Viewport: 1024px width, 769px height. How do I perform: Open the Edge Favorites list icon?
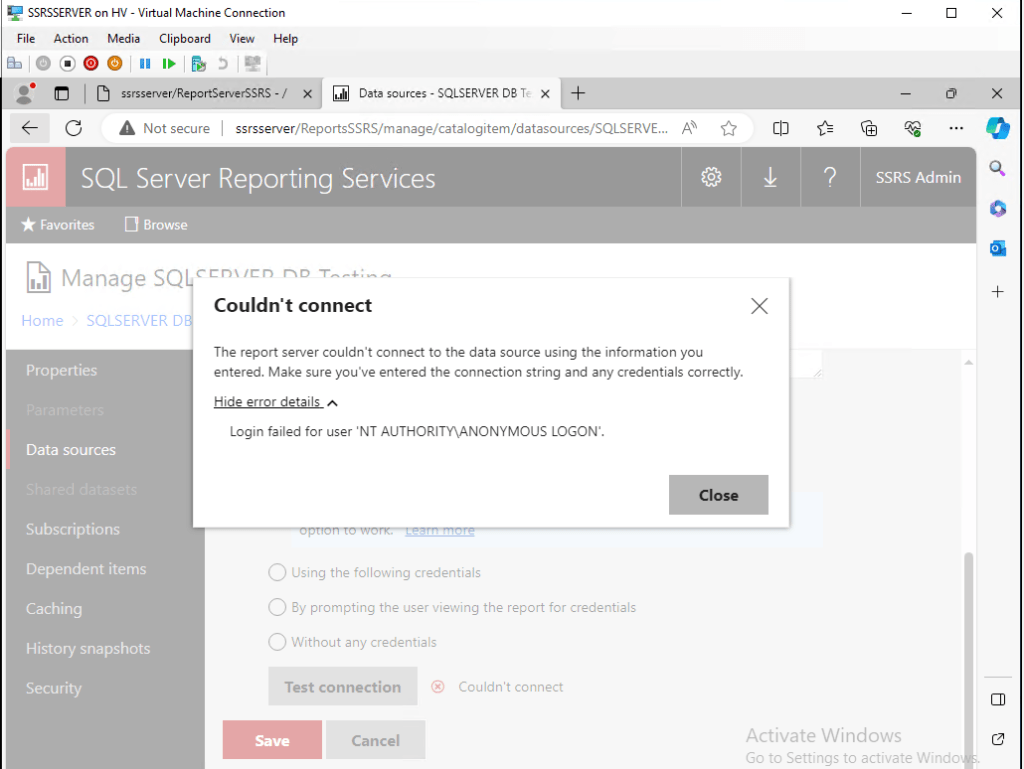825,128
